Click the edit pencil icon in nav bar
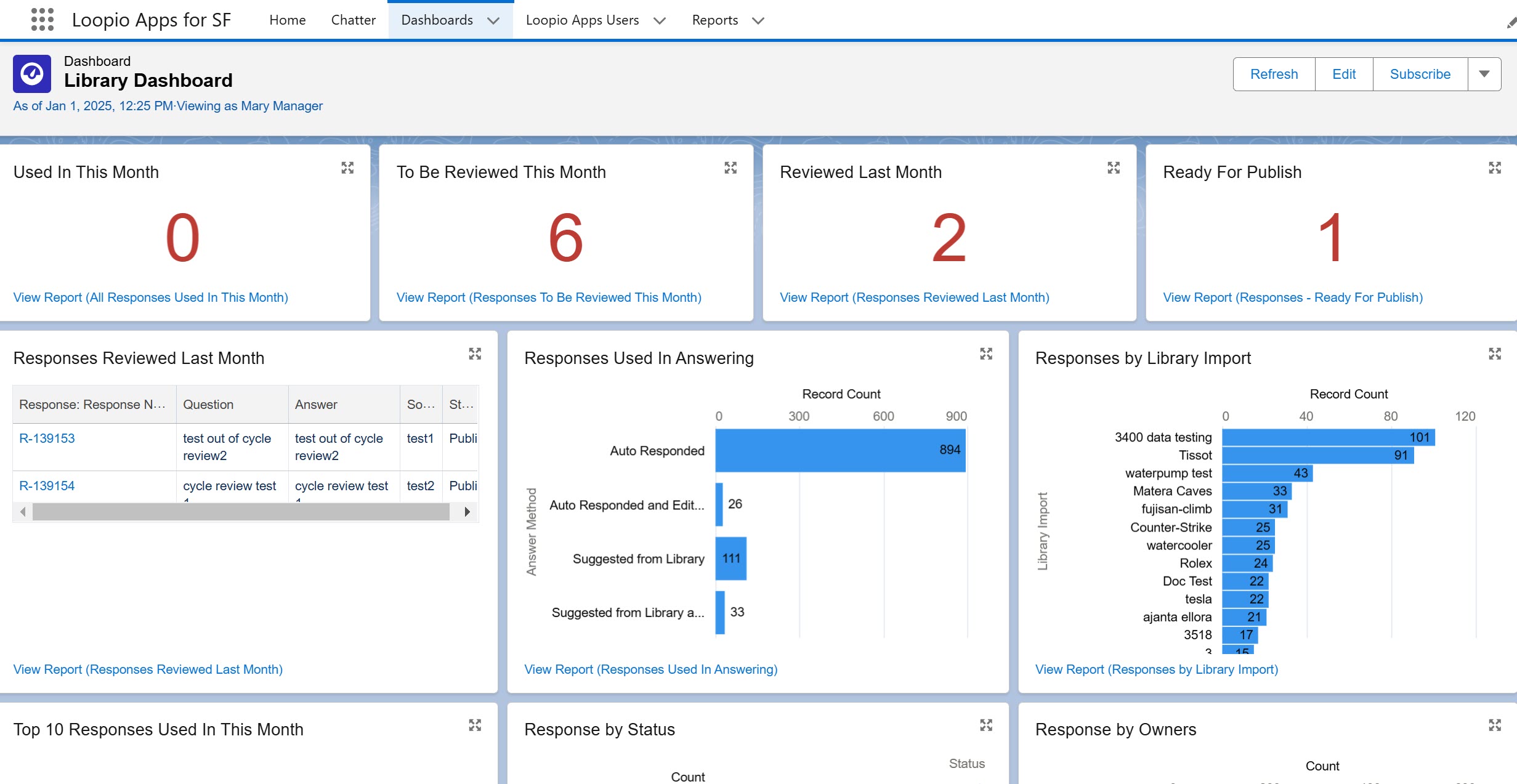1517x784 pixels. click(1511, 22)
